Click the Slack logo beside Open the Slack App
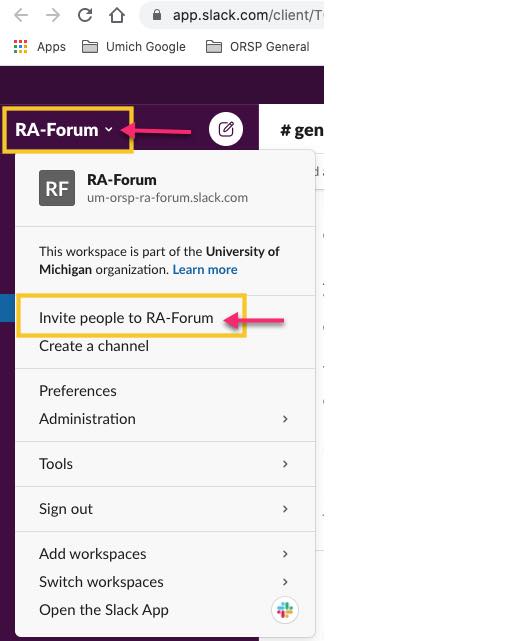Image resolution: width=529 pixels, height=641 pixels. (285, 610)
